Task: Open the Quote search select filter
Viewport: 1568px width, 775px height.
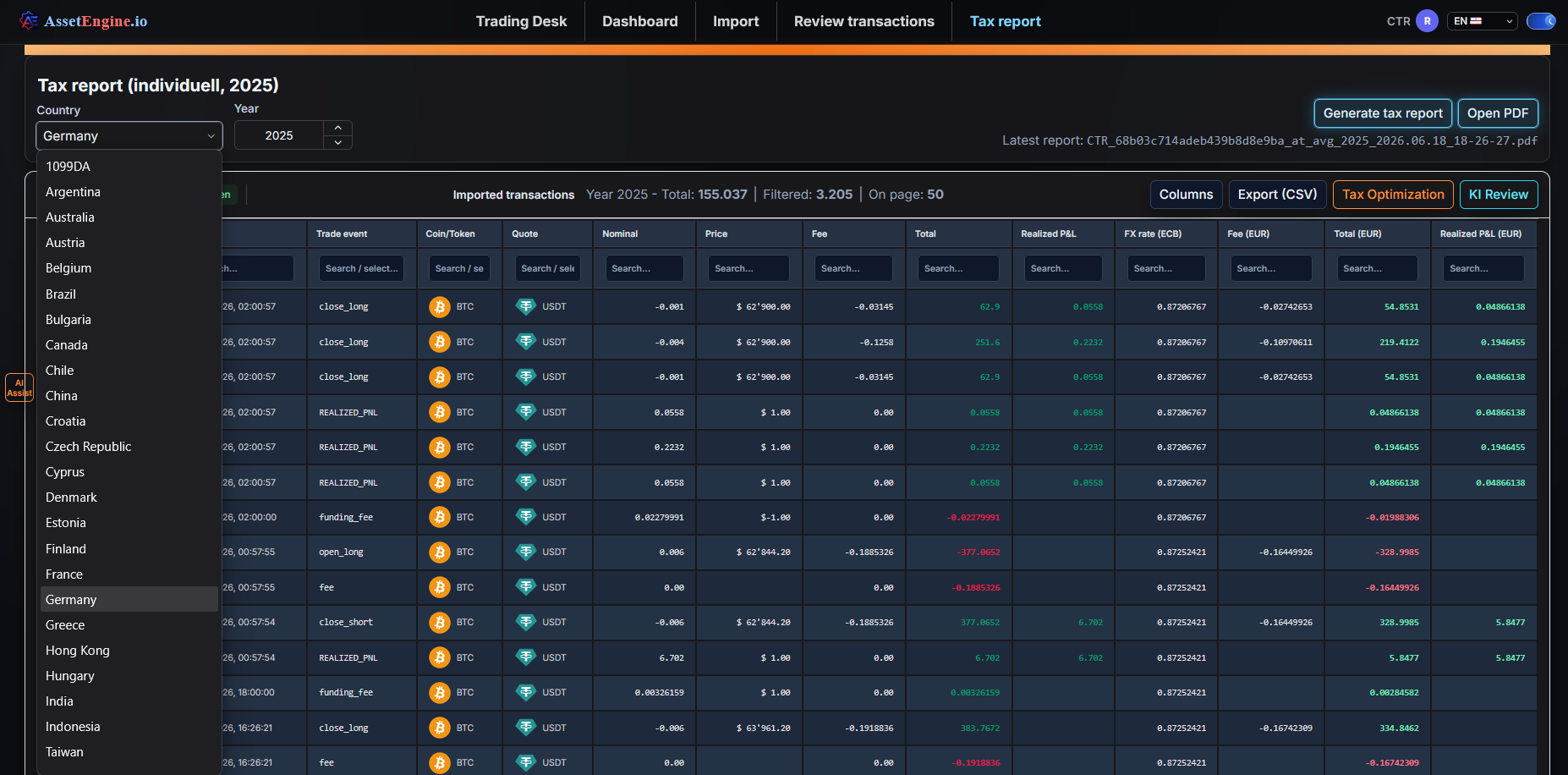Action: [x=547, y=268]
